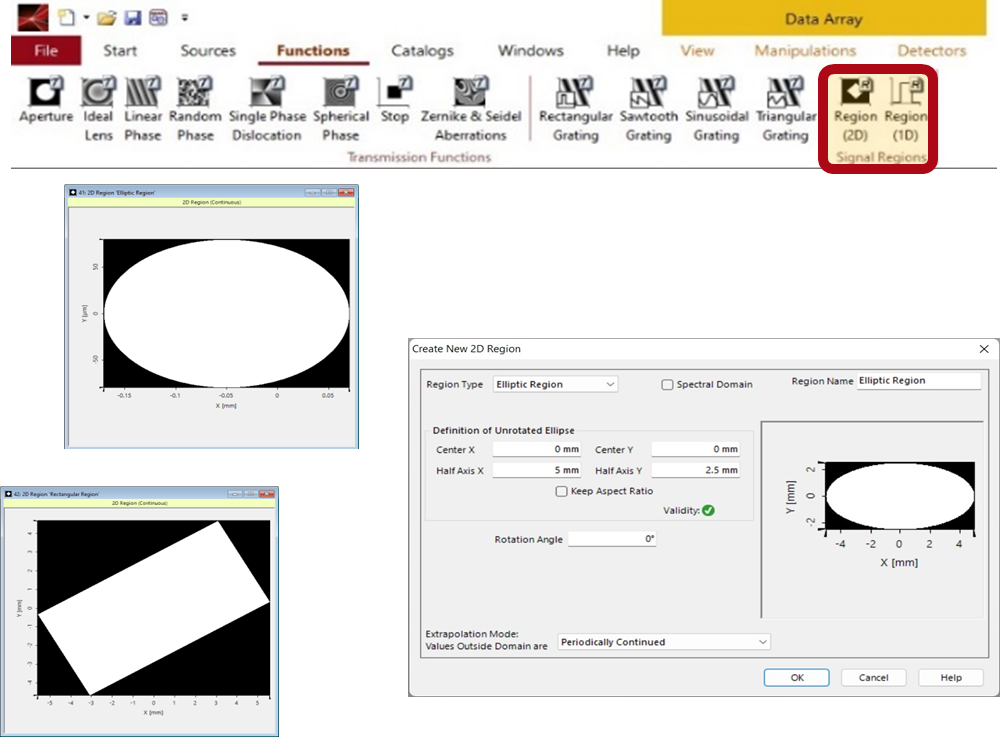Image resolution: width=1000 pixels, height=737 pixels.
Task: Choose the Random Phase function
Action: pyautogui.click(x=195, y=108)
